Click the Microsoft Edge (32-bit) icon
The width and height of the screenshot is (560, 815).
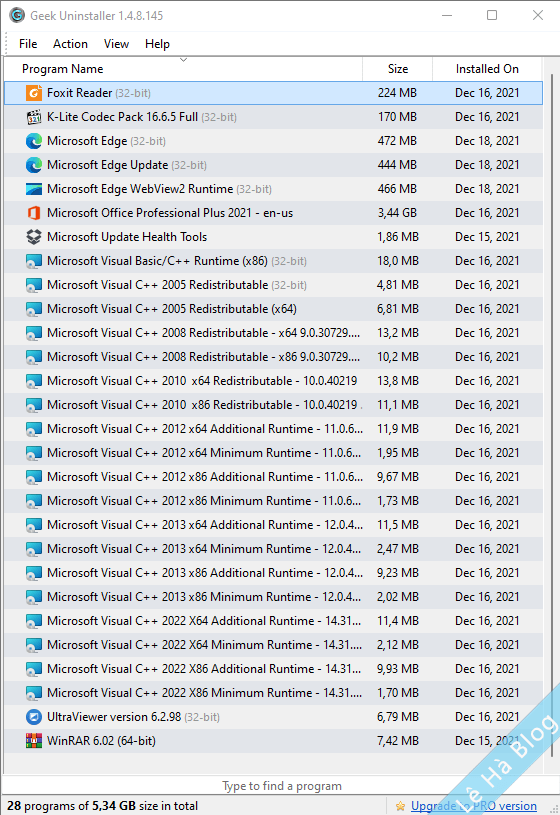click(34, 141)
